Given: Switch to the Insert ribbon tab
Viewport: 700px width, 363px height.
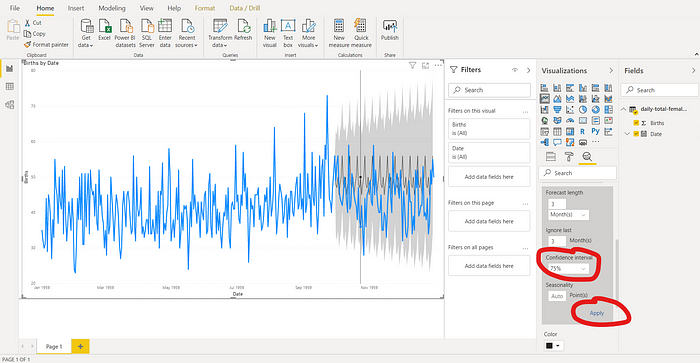Looking at the screenshot, I should coord(76,8).
